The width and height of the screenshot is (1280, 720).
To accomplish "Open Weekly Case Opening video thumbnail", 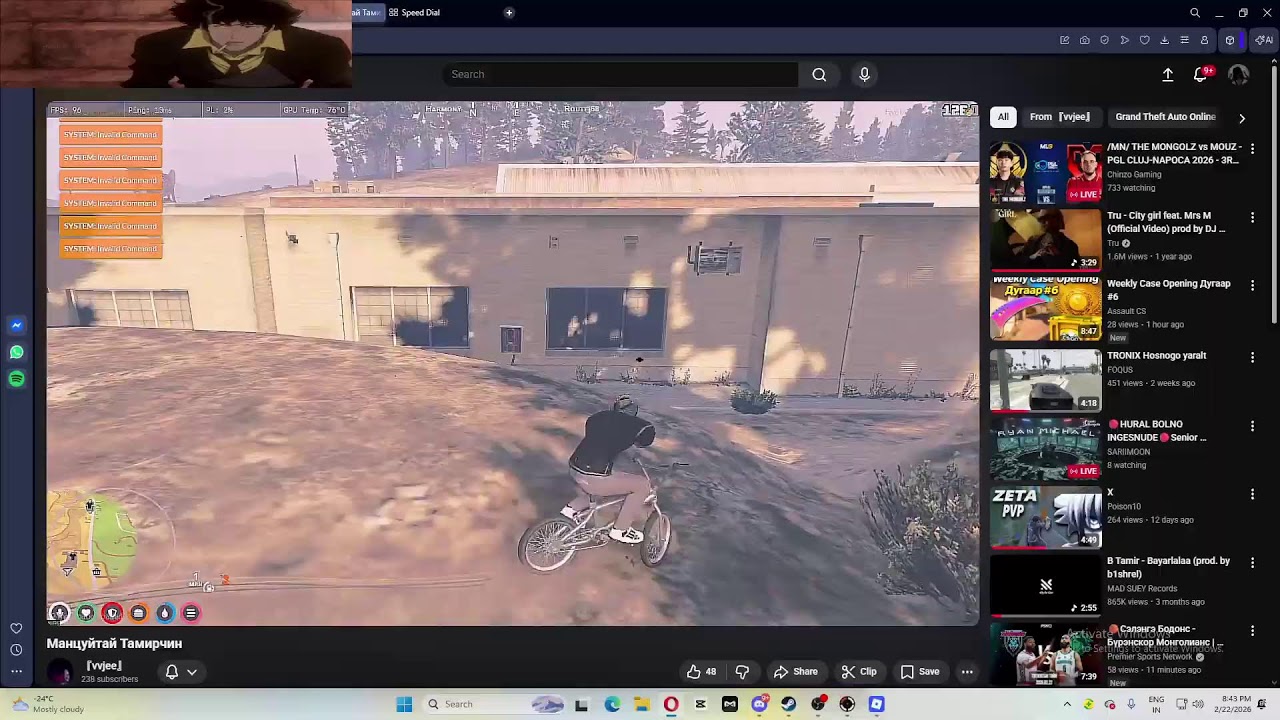I will click(x=1045, y=309).
